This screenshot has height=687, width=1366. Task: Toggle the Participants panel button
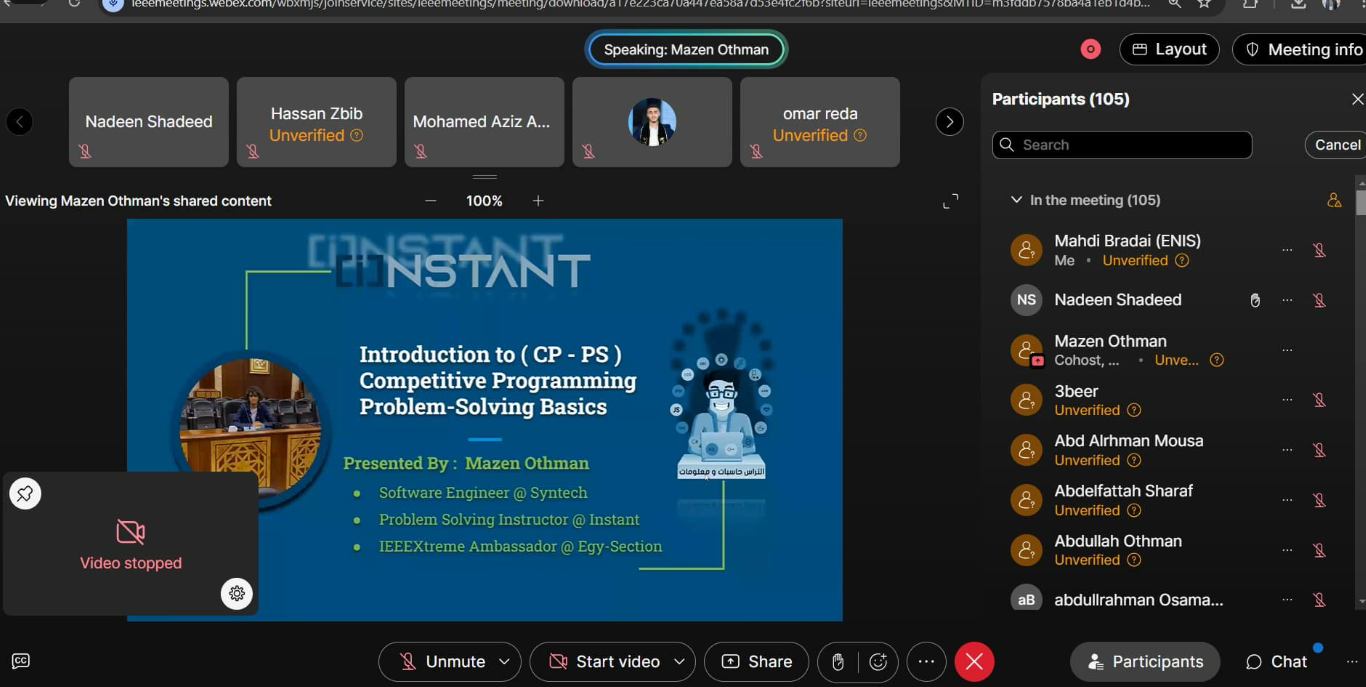(1145, 662)
